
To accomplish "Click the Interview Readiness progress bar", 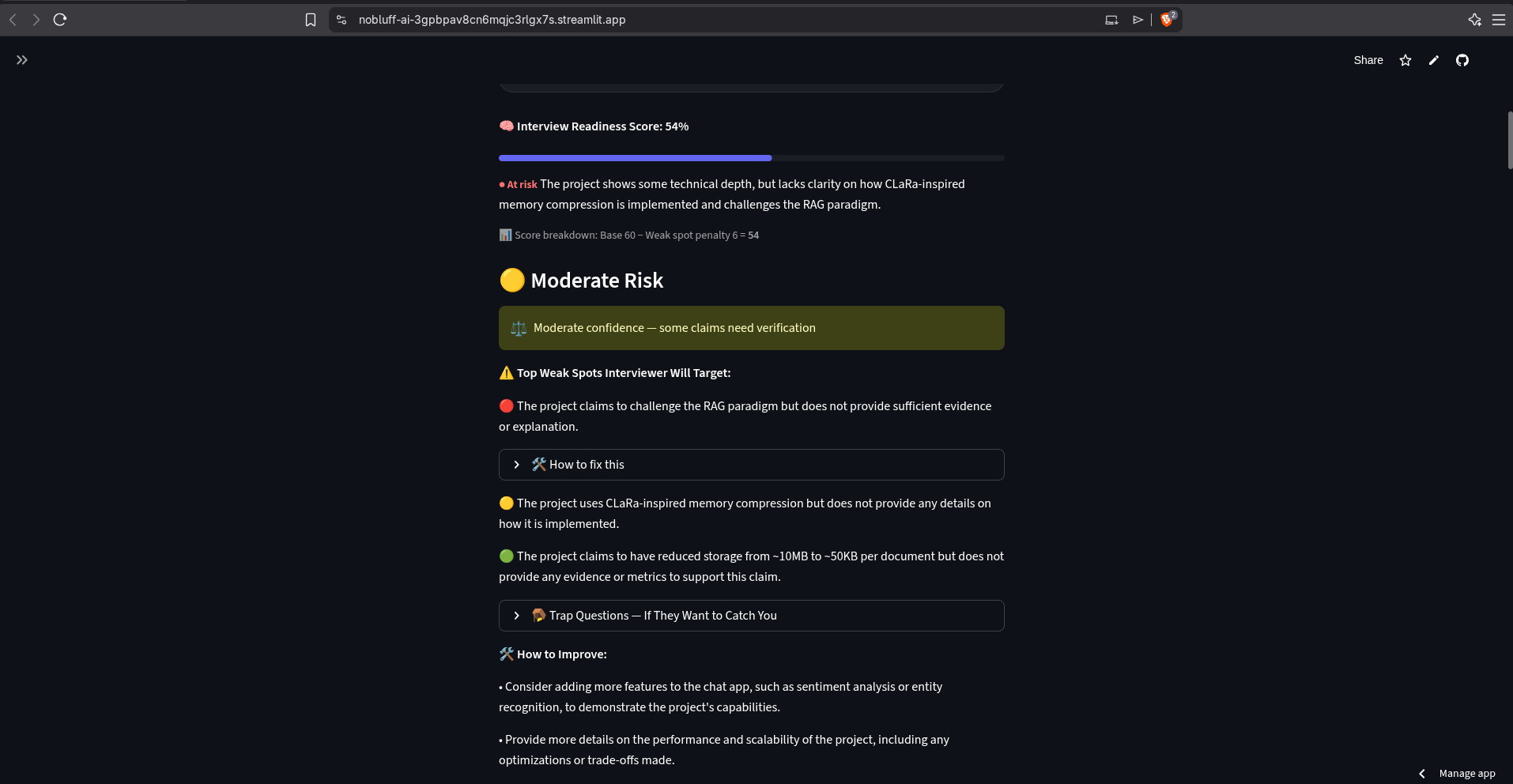I will [x=750, y=157].
